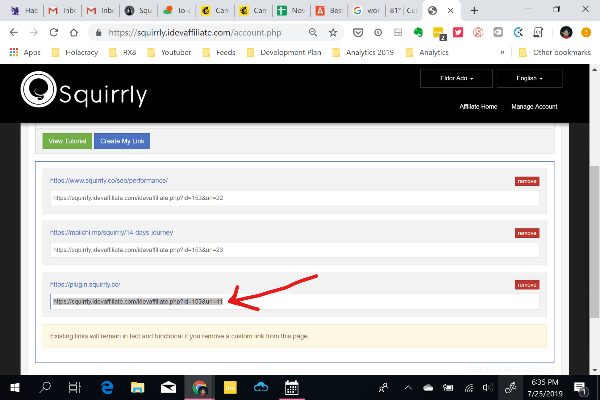Screen dimensions: 600x400
Task: Open the Youtuber bookmarks folder
Action: pyautogui.click(x=170, y=52)
